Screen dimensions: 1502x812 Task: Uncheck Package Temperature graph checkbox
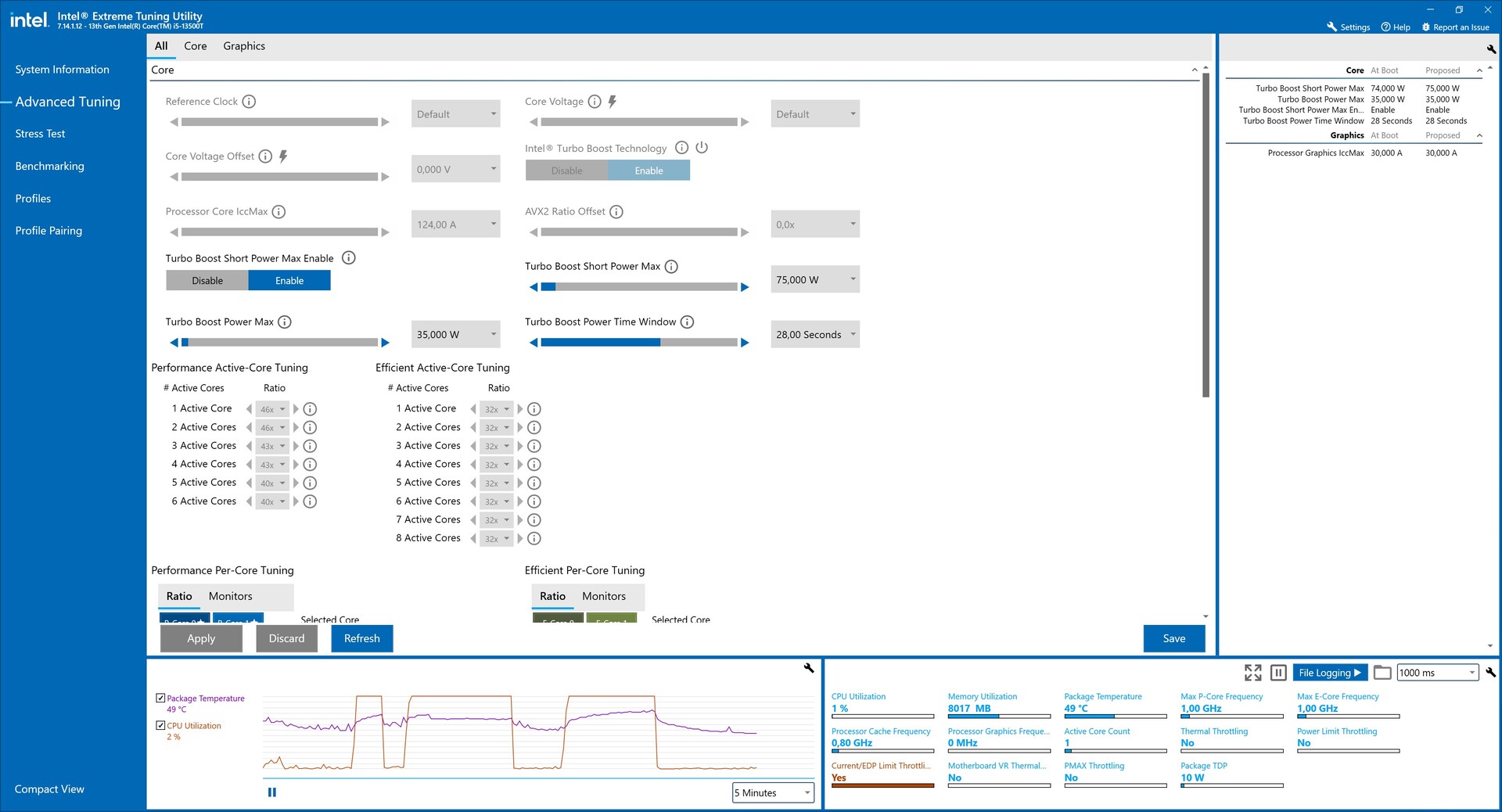pos(160,698)
